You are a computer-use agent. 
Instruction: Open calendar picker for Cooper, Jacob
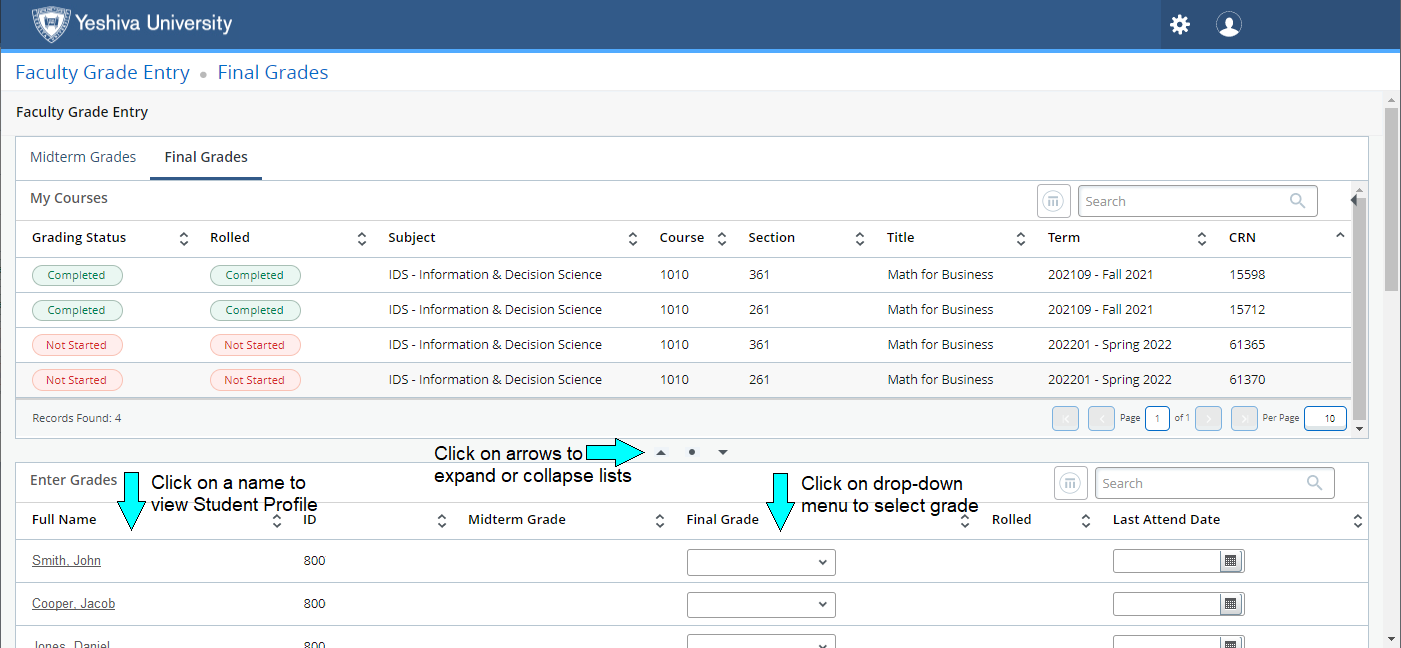1231,604
